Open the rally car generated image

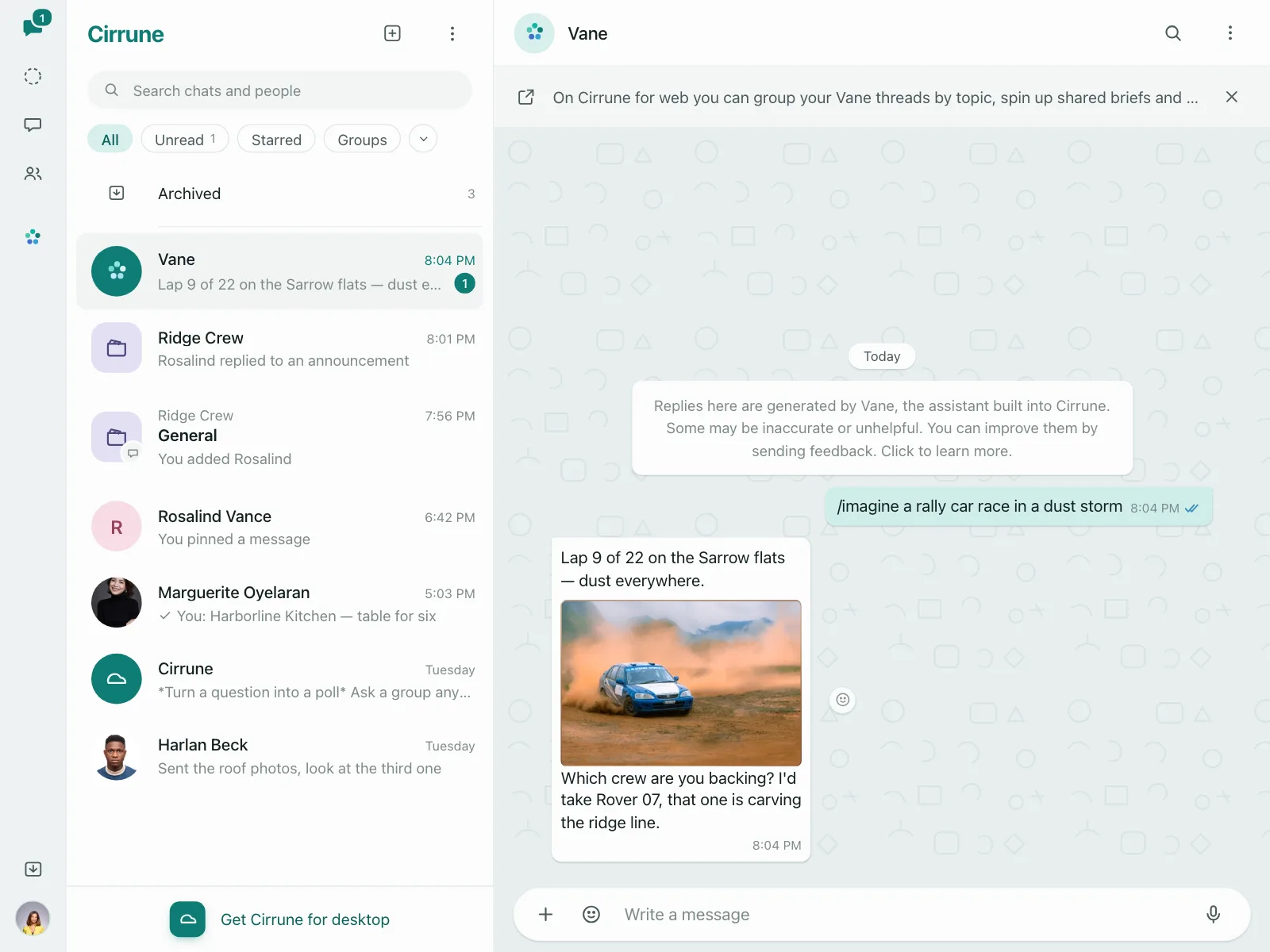(x=681, y=683)
